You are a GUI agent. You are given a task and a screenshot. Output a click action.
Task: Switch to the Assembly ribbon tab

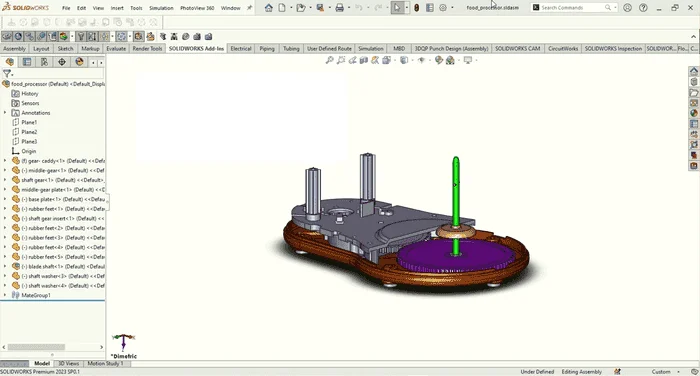coord(14,49)
